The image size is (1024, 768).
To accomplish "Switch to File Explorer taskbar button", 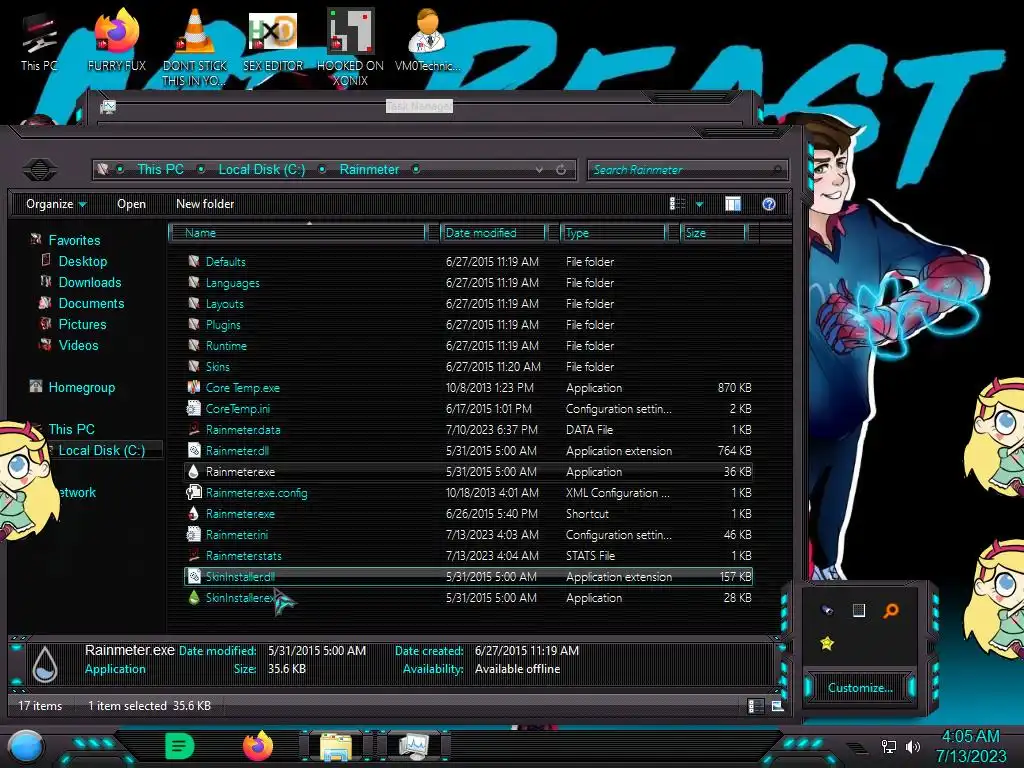I will click(336, 746).
